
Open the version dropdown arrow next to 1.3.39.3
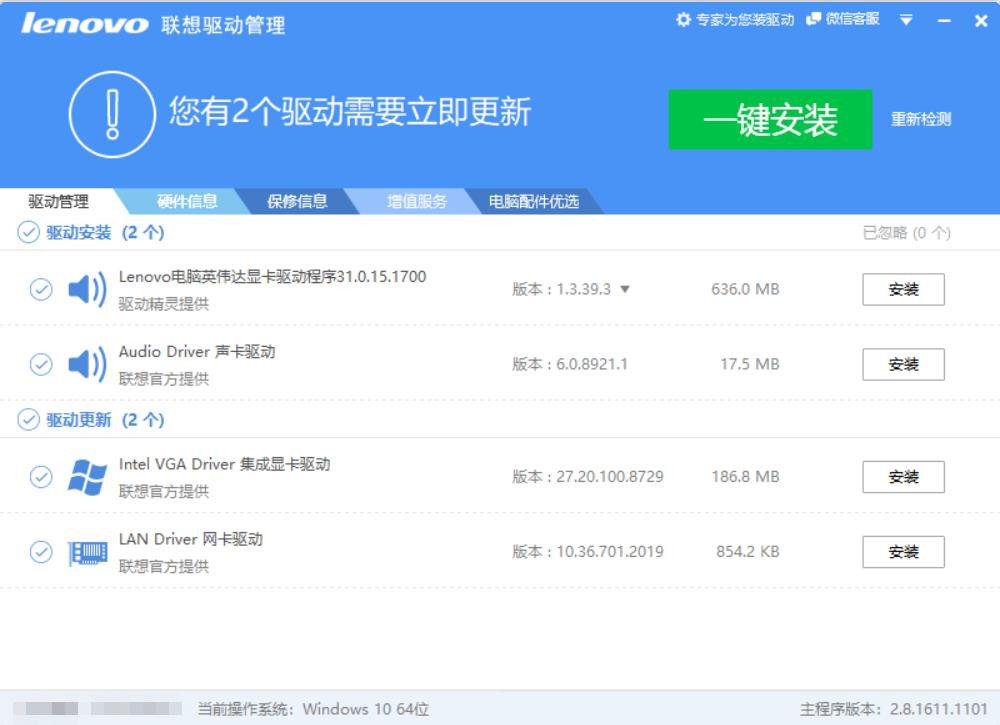[625, 289]
